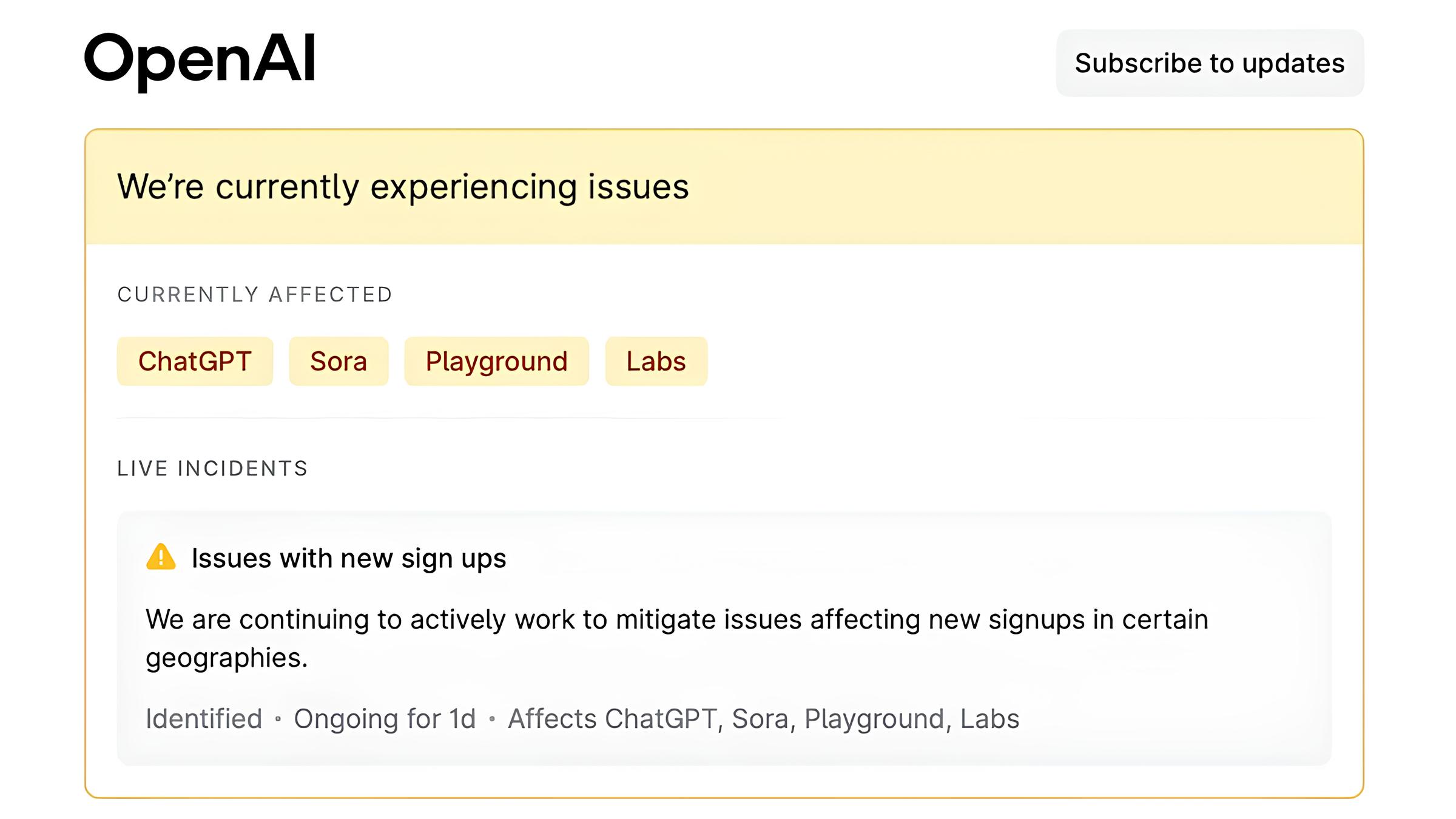Click the yellow warning triangle icon
This screenshot has height=819, width=1456.
click(161, 557)
